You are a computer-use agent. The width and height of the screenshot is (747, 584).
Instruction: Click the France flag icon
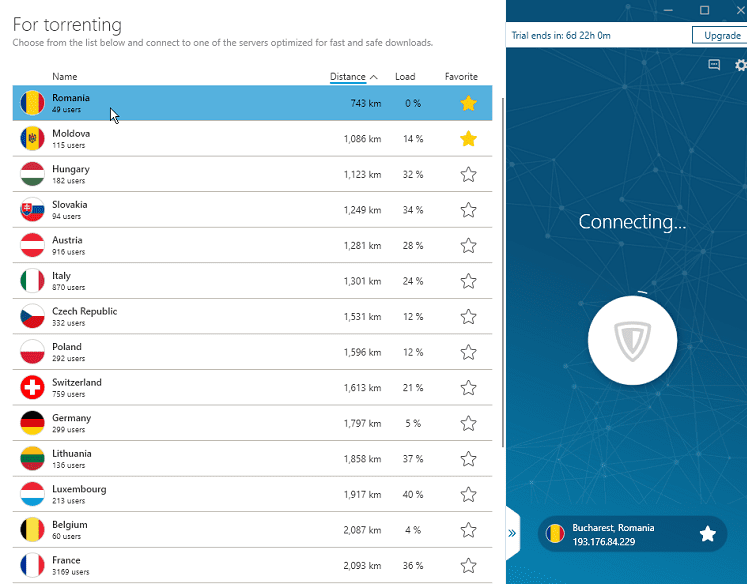(x=32, y=565)
